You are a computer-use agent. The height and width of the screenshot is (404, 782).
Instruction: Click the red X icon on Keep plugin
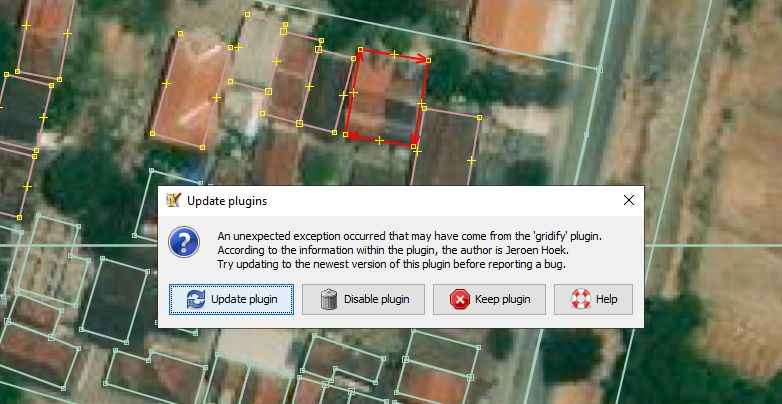[459, 299]
